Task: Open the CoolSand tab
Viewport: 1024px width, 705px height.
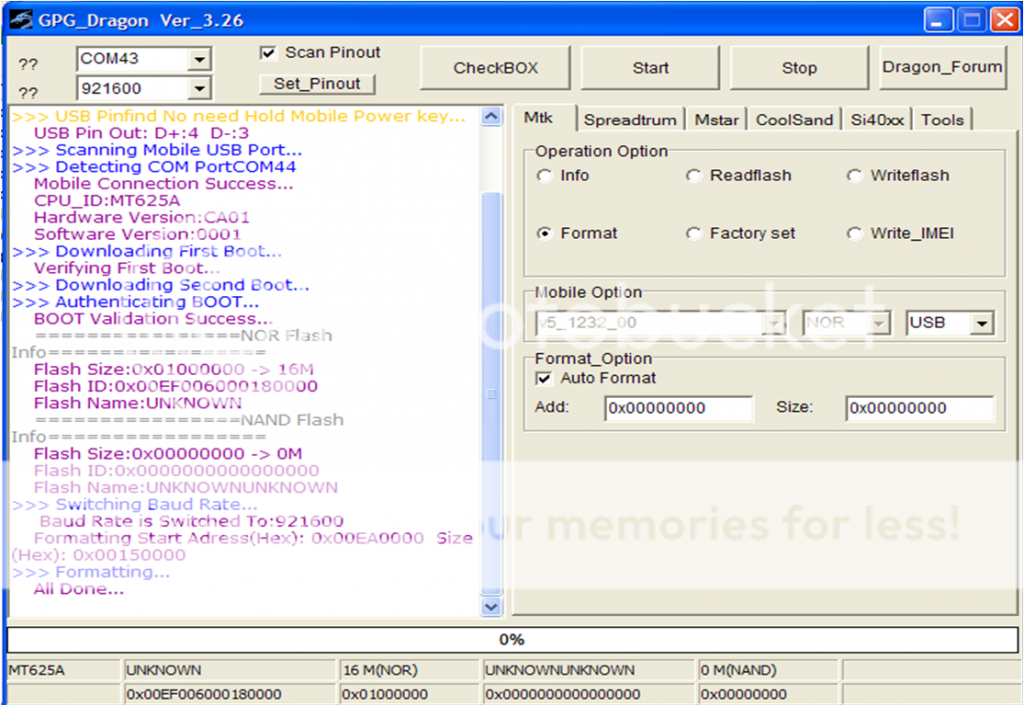Action: pyautogui.click(x=794, y=120)
